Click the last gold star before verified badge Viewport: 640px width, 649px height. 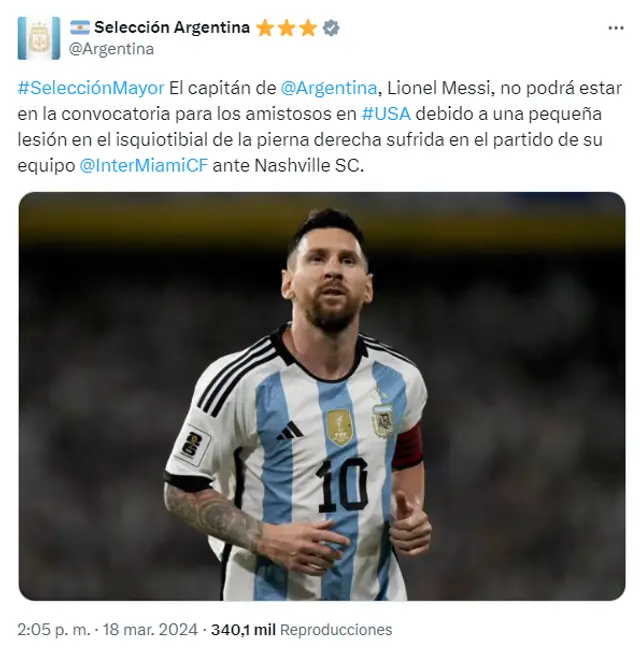pos(308,28)
